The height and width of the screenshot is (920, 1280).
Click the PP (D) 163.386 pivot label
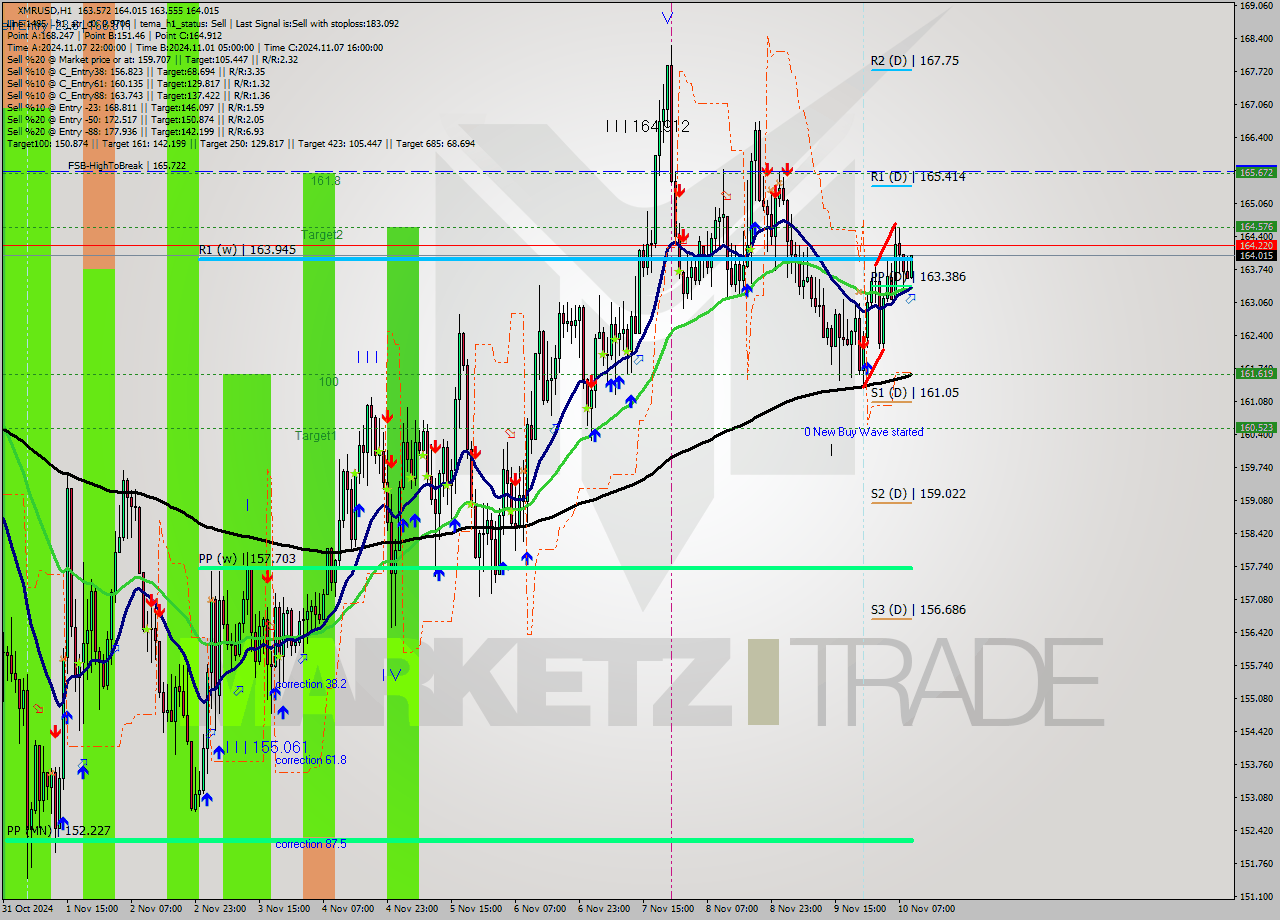[917, 277]
